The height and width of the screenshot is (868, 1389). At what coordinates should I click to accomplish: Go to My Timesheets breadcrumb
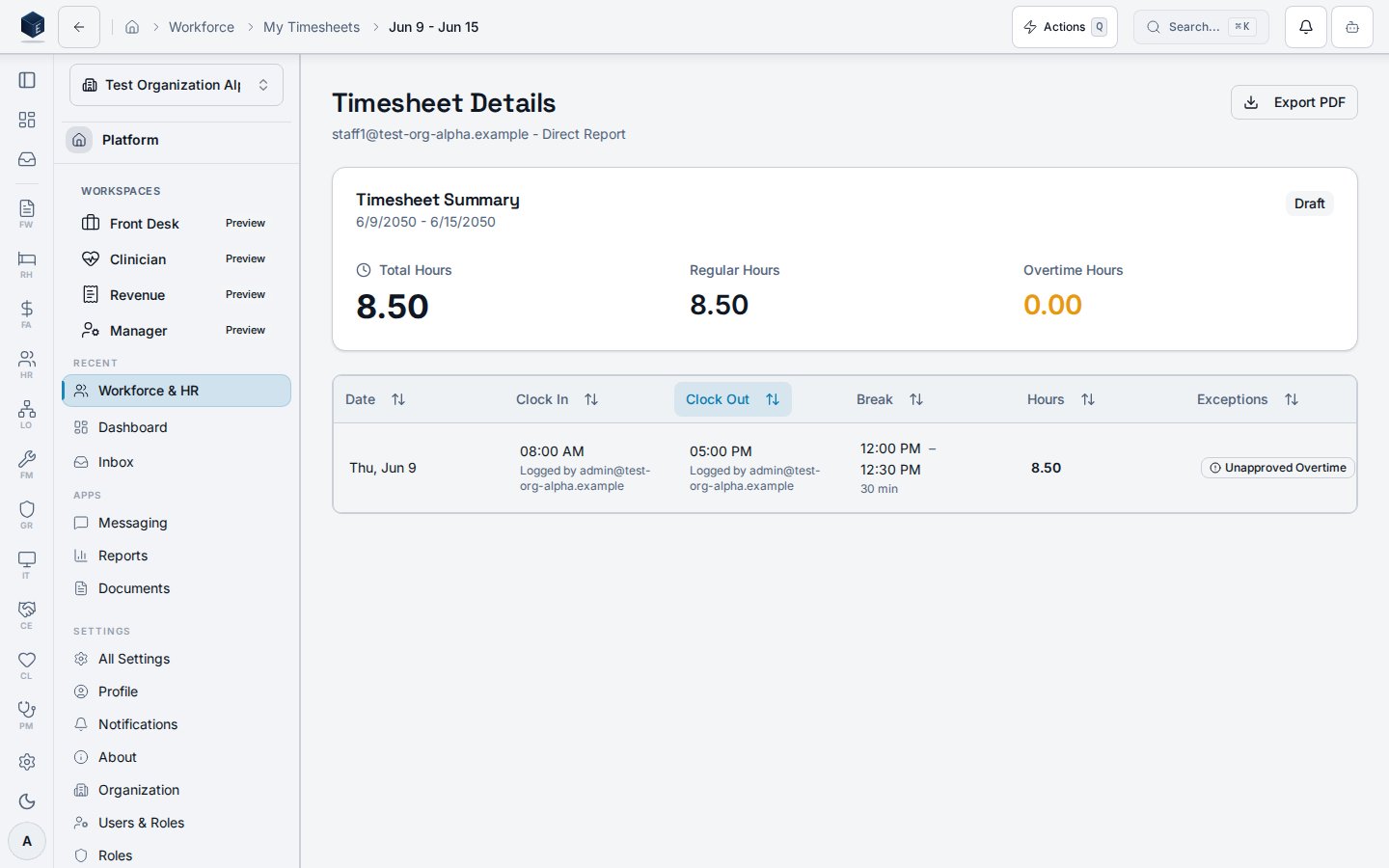pos(312,27)
